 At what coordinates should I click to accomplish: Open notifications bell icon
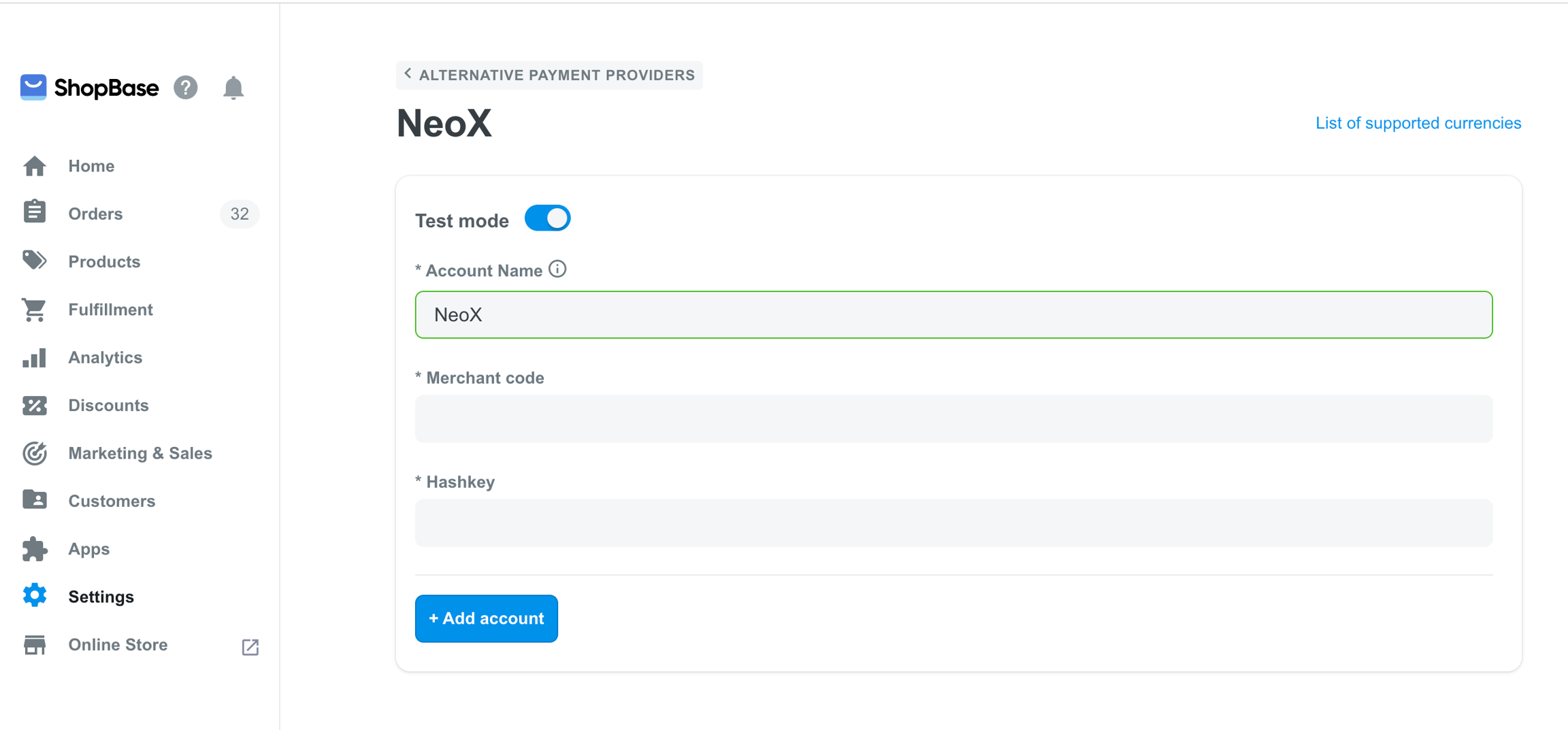point(233,88)
